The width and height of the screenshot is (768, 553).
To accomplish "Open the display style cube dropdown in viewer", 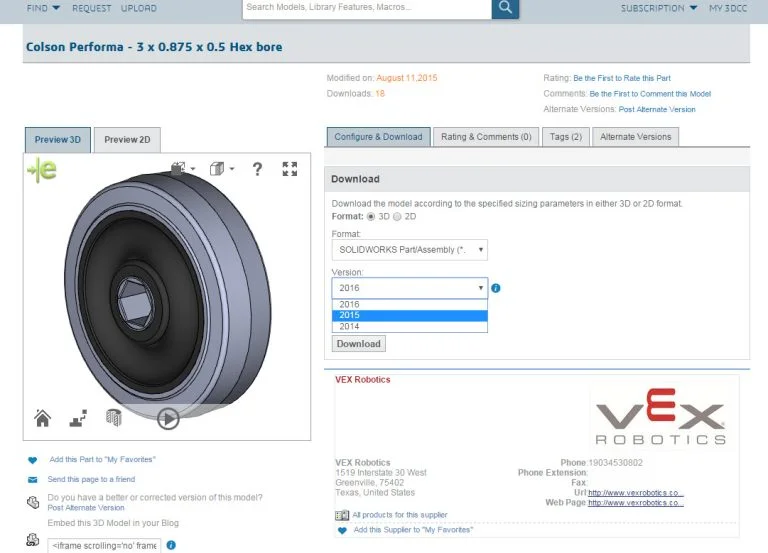I will (221, 169).
